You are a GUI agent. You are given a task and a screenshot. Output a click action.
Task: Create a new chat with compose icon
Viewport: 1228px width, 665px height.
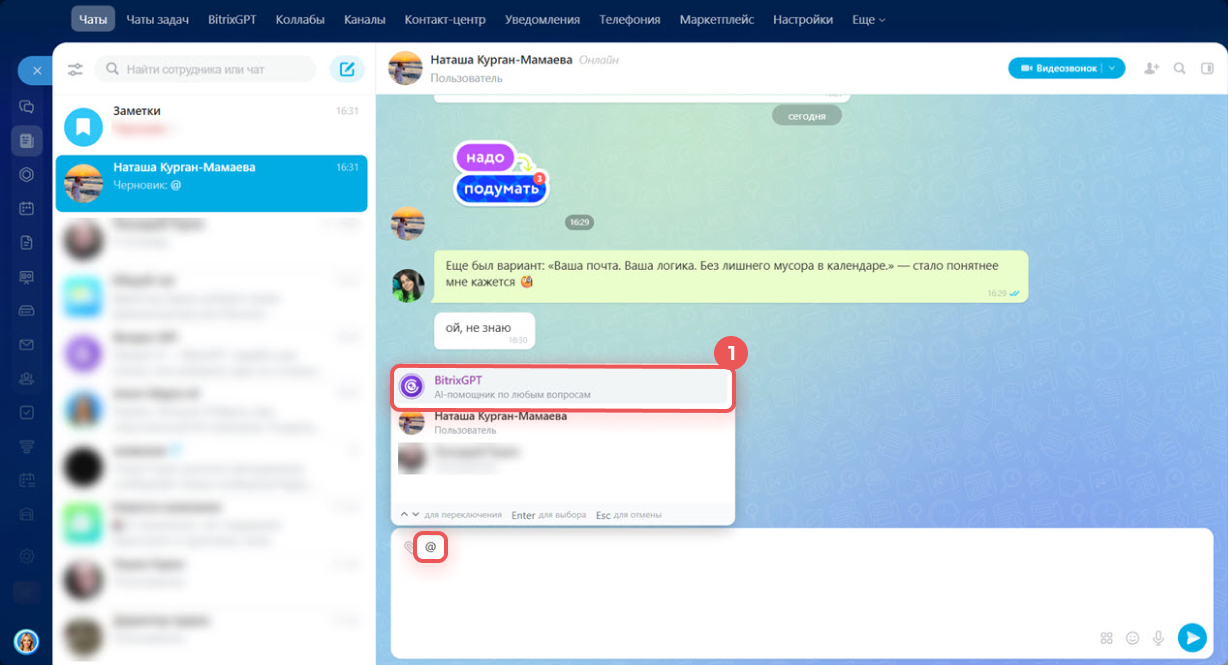click(x=347, y=69)
